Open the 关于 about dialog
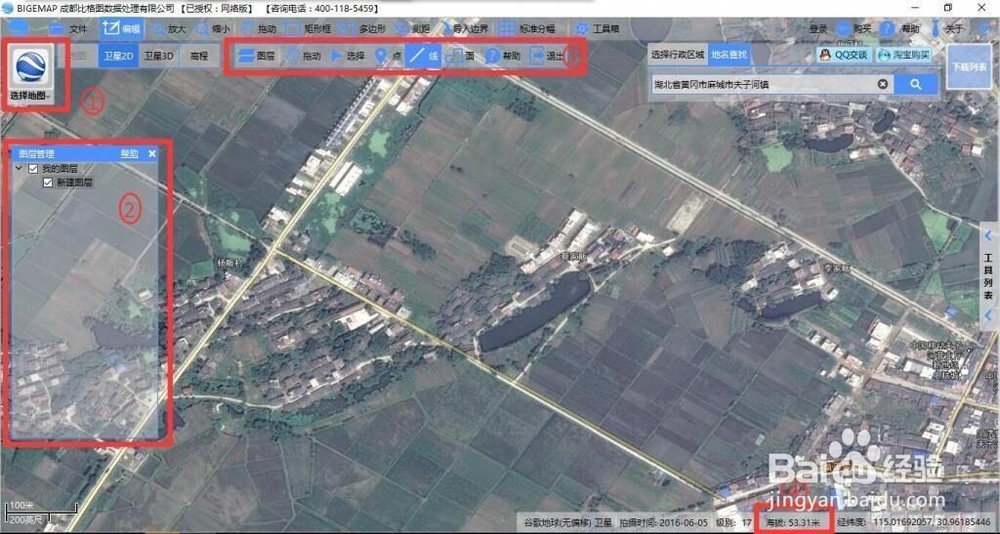The width and height of the screenshot is (1000, 534). [945, 29]
